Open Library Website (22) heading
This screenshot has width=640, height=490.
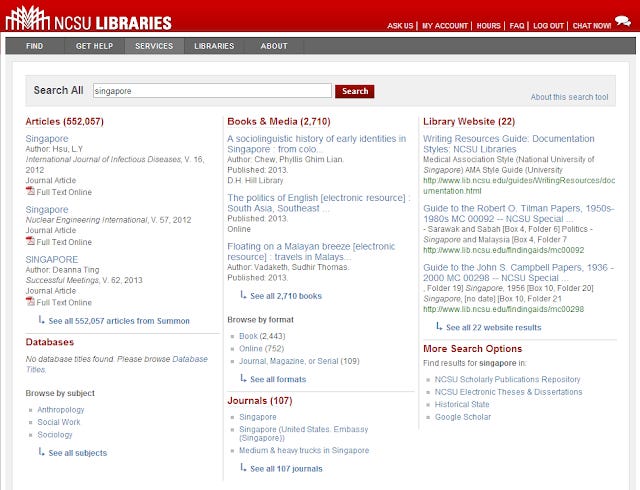point(469,121)
